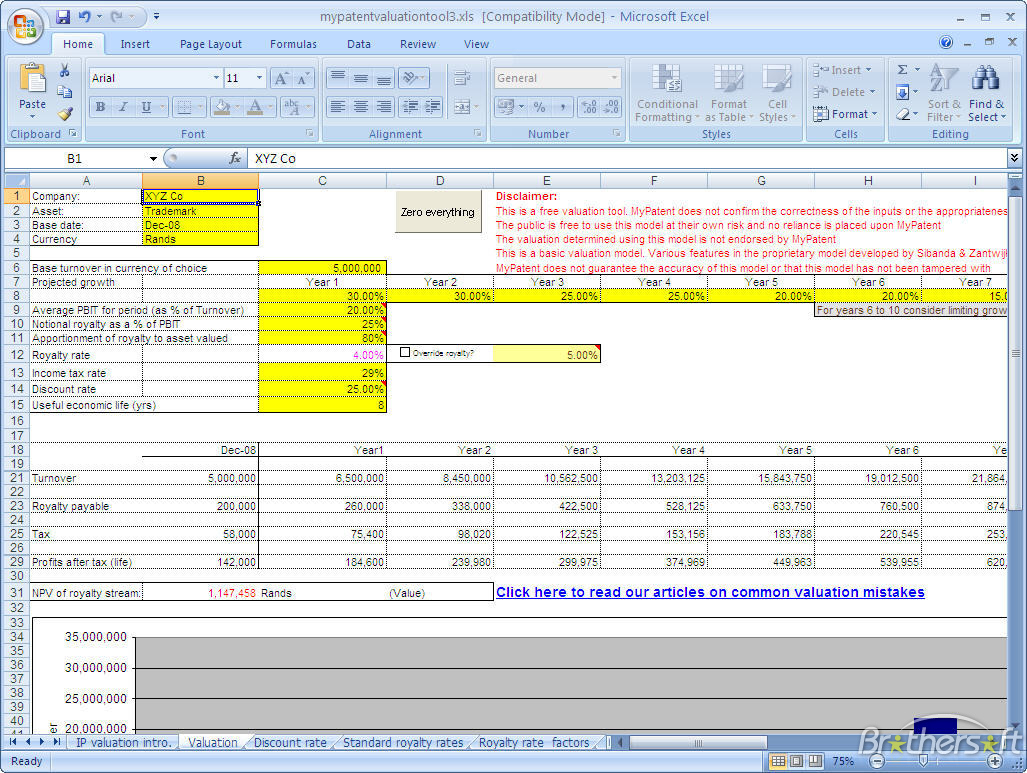Click the Italic formatting icon
The image size is (1027, 773).
tap(123, 107)
